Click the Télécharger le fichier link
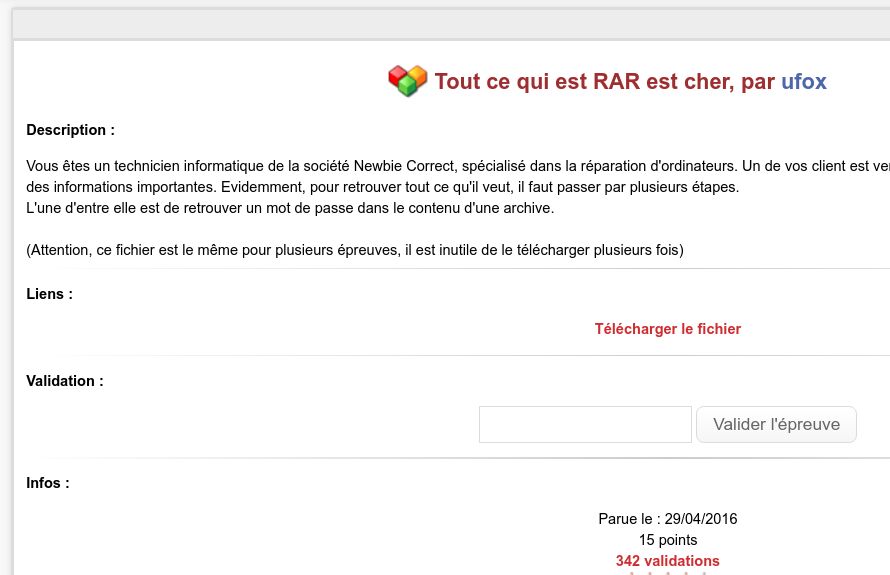The image size is (890, 575). coord(667,329)
